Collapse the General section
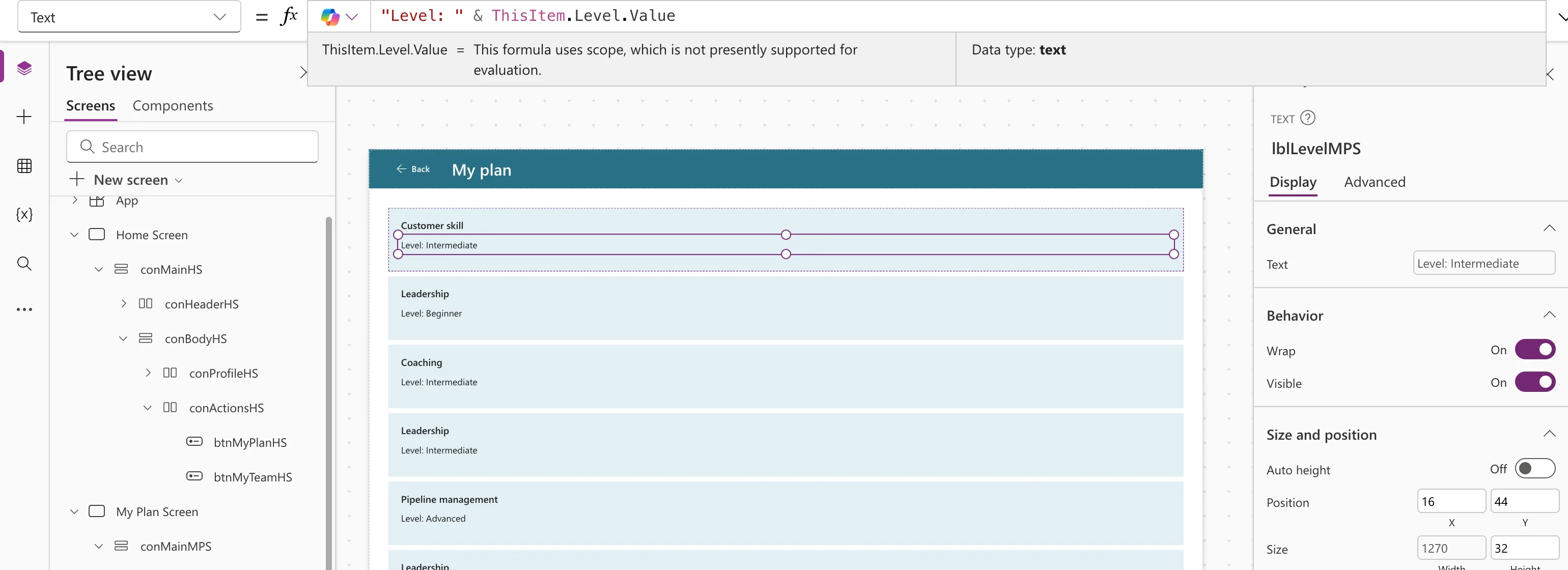Image resolution: width=1568 pixels, height=570 pixels. [x=1549, y=229]
